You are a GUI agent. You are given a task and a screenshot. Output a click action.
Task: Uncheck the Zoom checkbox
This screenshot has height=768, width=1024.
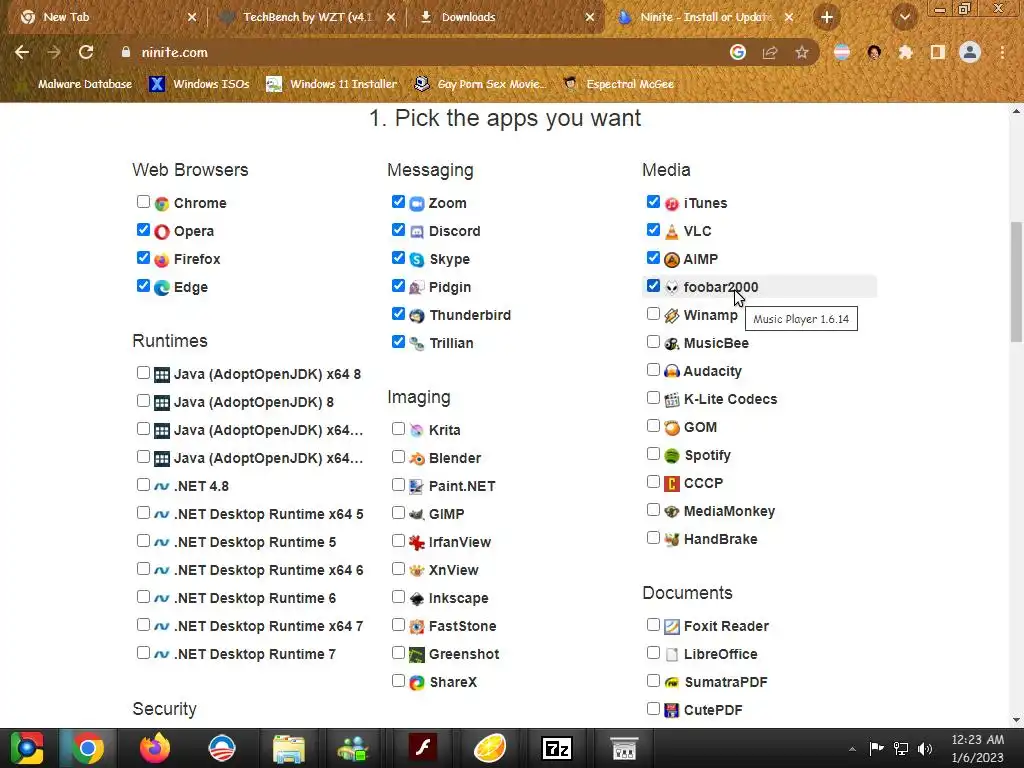coord(398,202)
